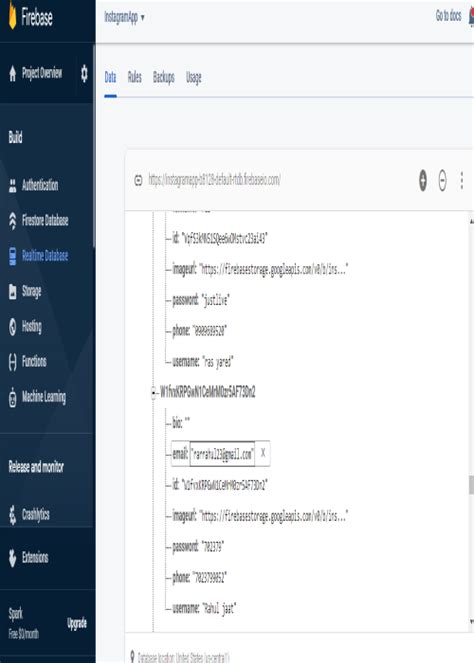Click the Firestore Database icon

point(13,221)
